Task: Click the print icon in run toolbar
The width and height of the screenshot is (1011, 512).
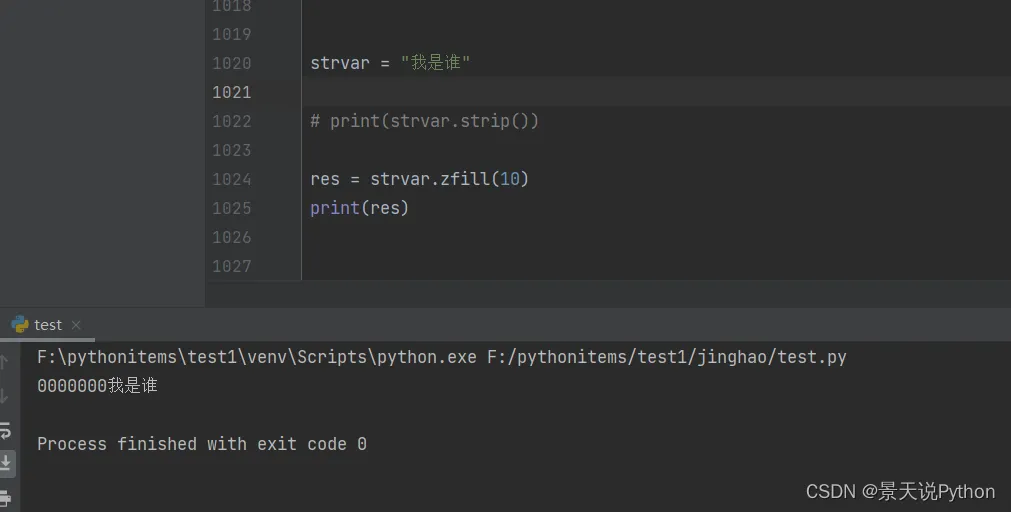Action: tap(5, 497)
